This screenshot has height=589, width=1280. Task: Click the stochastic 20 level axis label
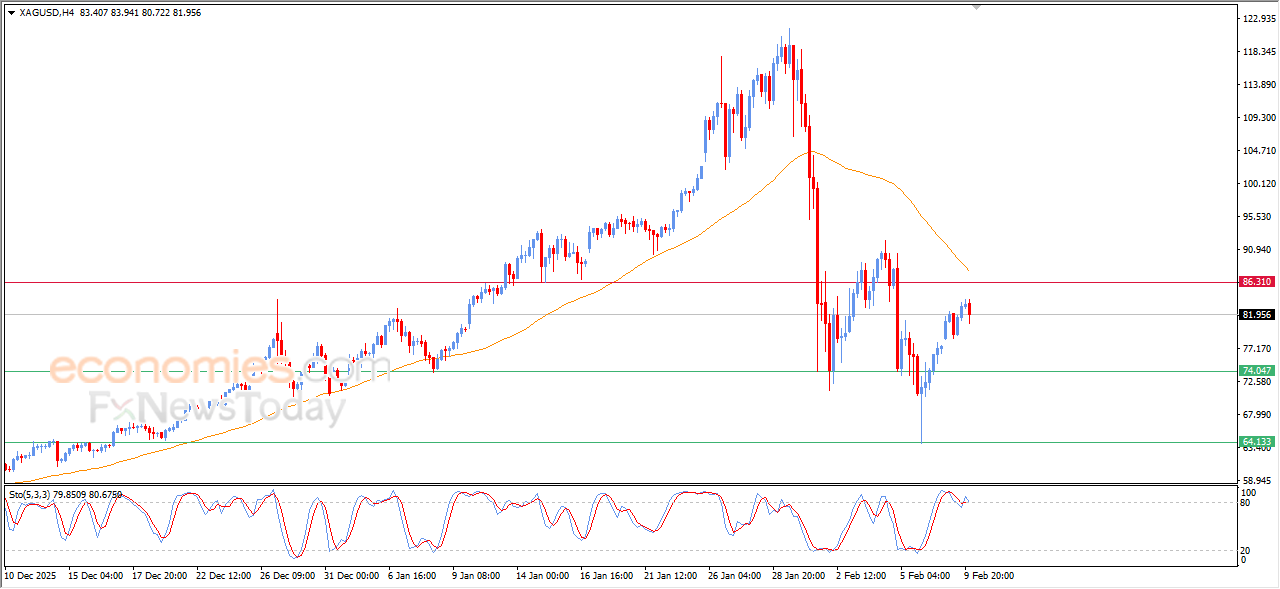pos(1245,550)
